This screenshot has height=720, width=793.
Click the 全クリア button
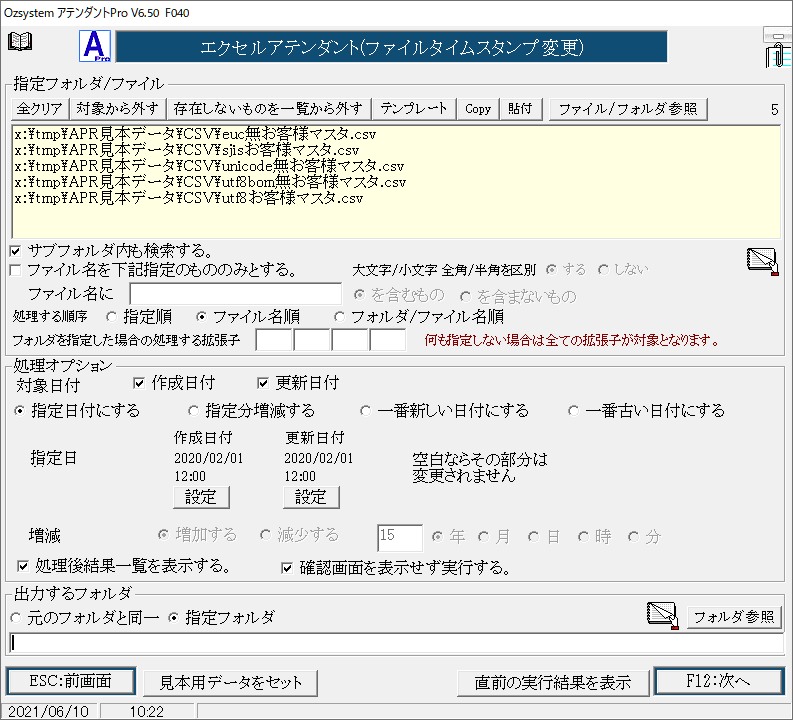point(39,109)
